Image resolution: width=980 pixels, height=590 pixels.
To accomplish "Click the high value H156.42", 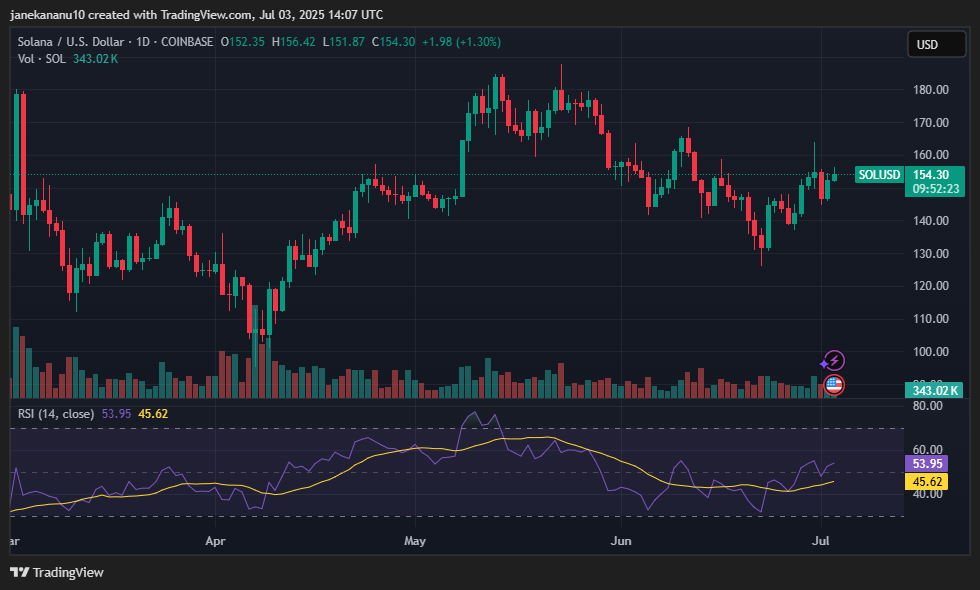I will point(293,42).
